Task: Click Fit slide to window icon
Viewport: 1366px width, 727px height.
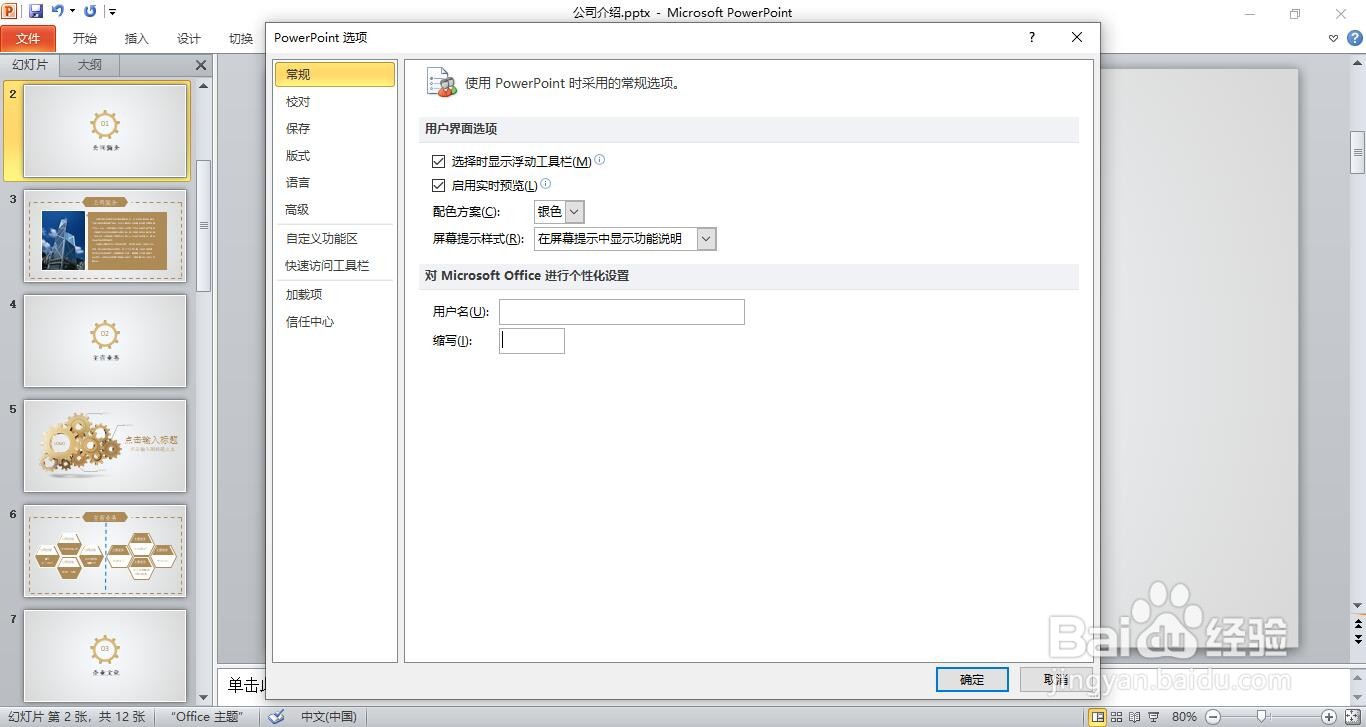Action: click(x=1351, y=717)
